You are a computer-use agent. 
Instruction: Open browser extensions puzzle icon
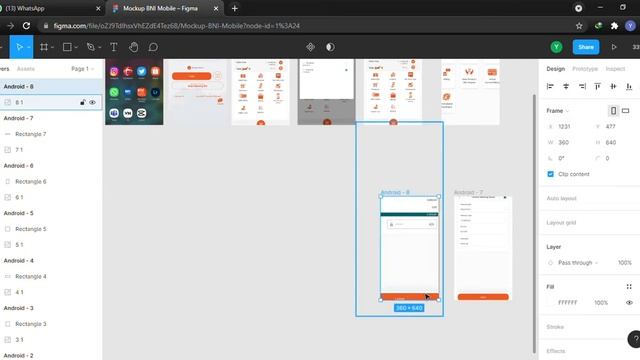pyautogui.click(x=614, y=26)
